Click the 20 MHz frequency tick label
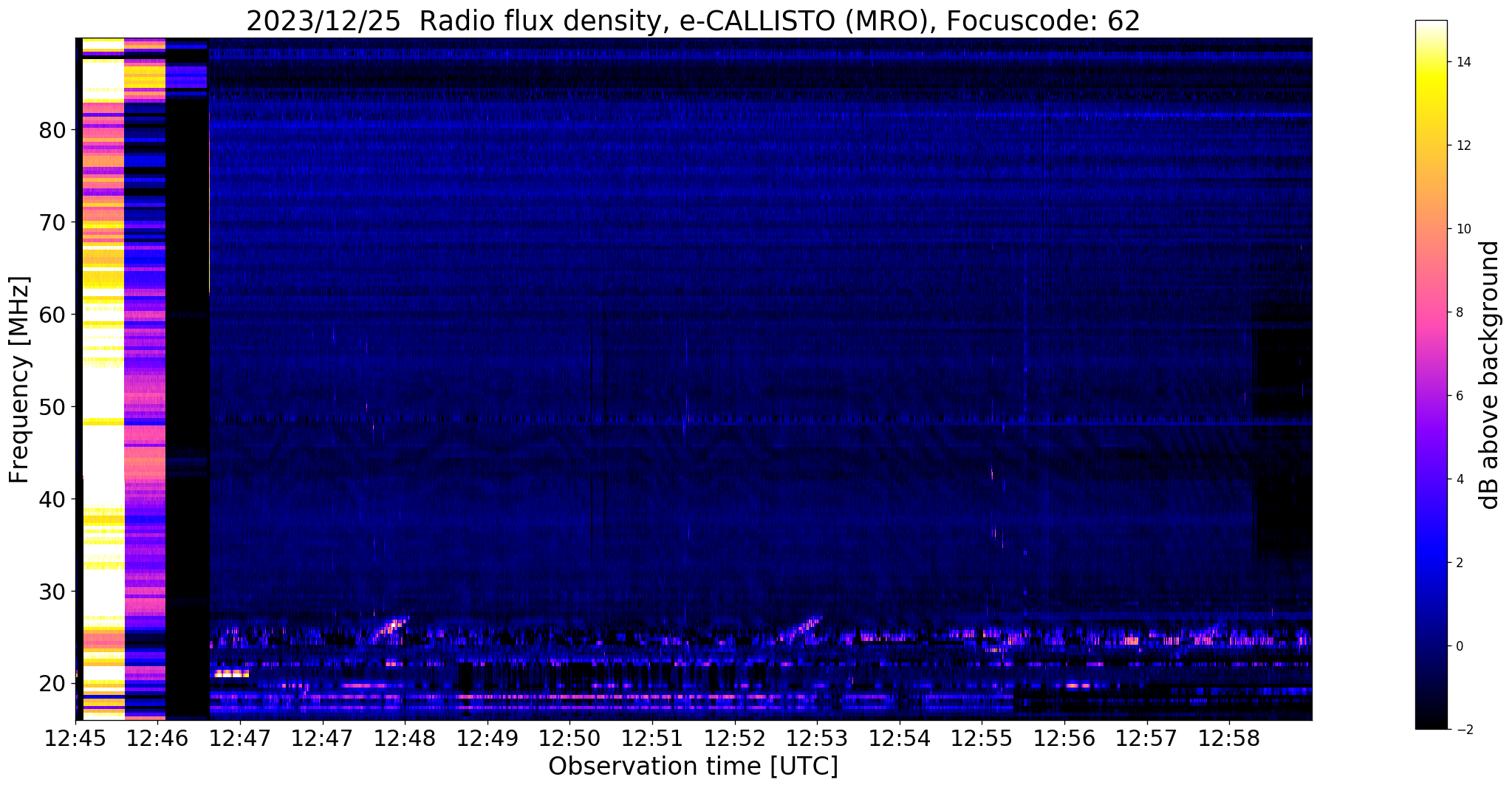This screenshot has width=1512, height=788. pos(53,684)
